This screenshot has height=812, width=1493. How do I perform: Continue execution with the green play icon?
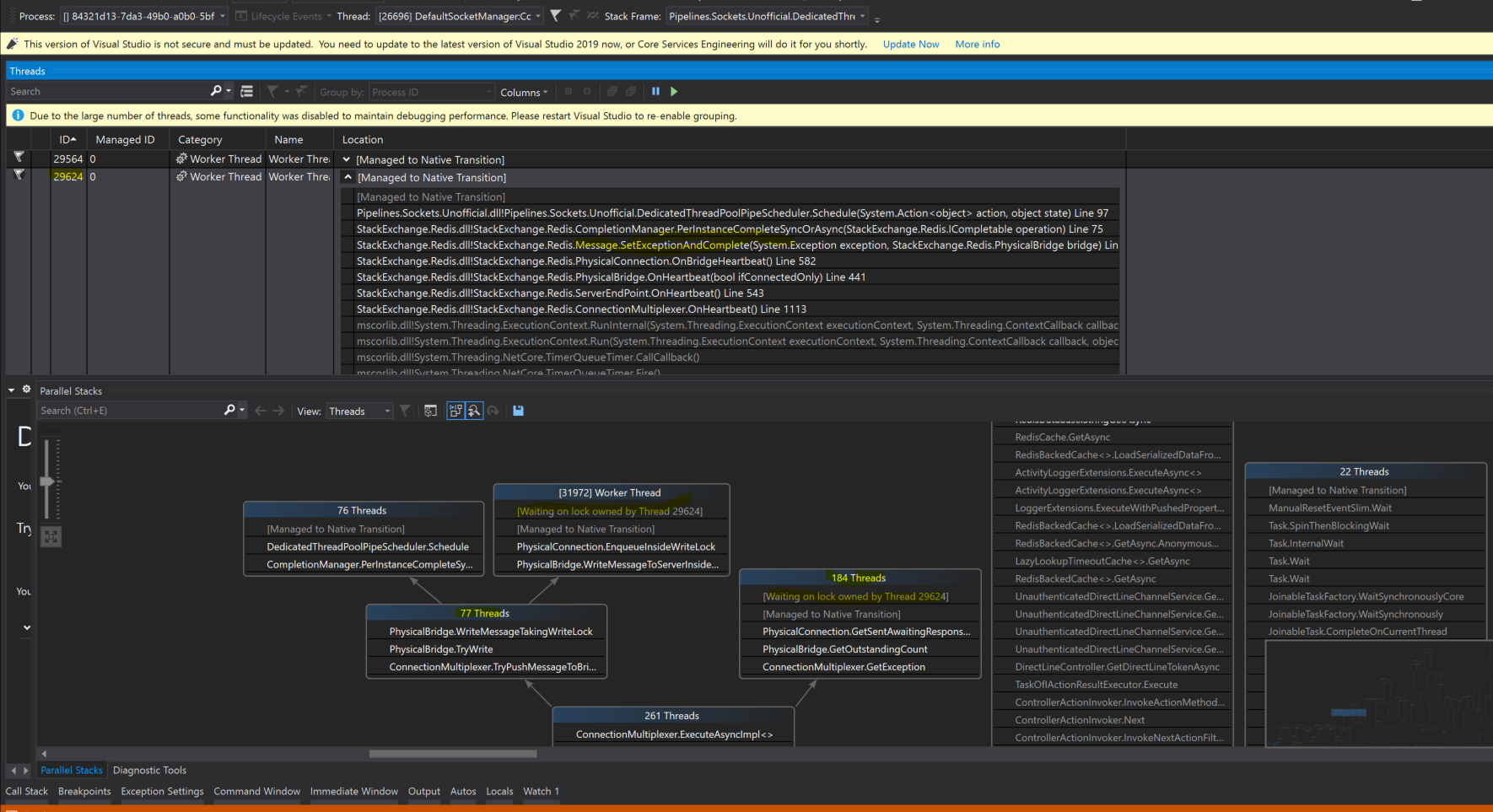(x=673, y=91)
